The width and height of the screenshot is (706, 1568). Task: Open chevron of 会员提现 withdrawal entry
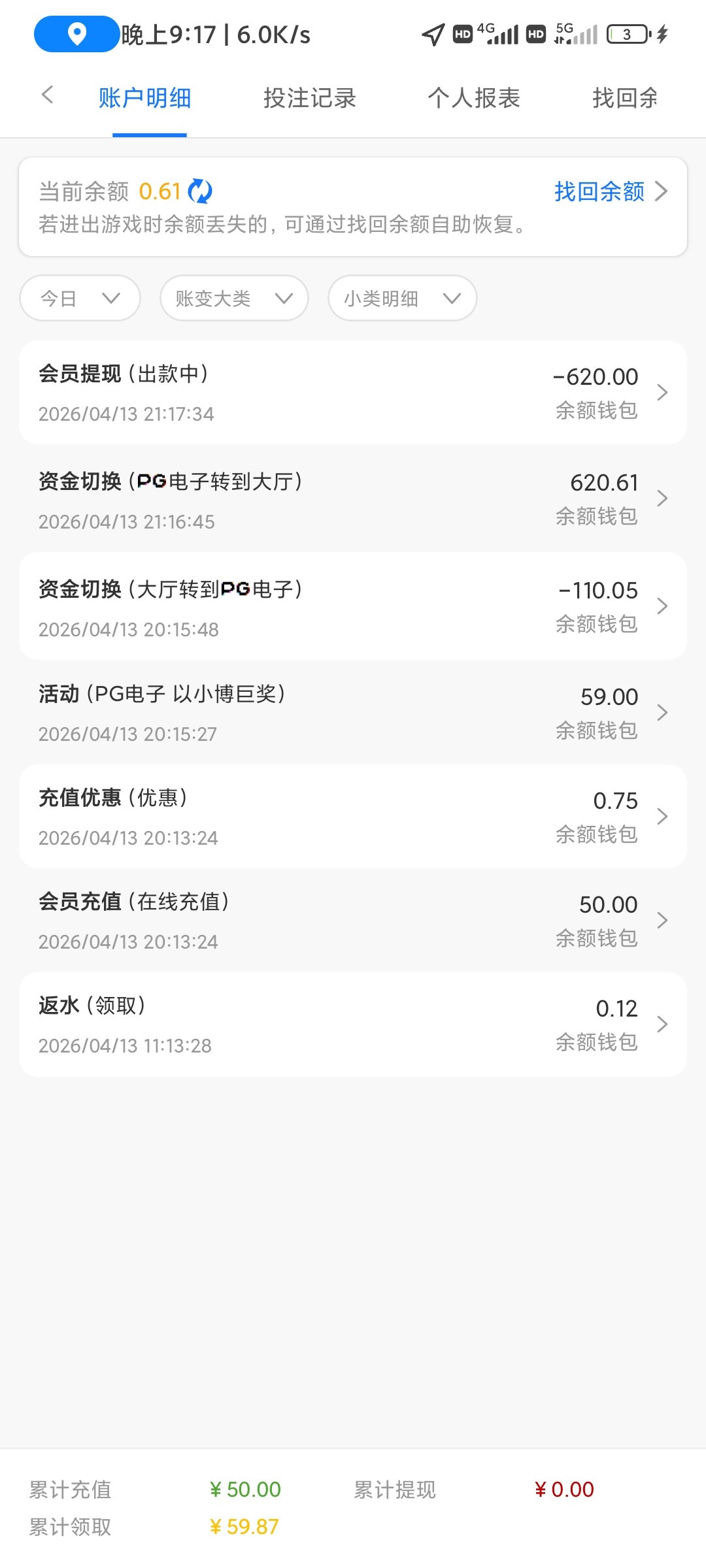point(662,392)
